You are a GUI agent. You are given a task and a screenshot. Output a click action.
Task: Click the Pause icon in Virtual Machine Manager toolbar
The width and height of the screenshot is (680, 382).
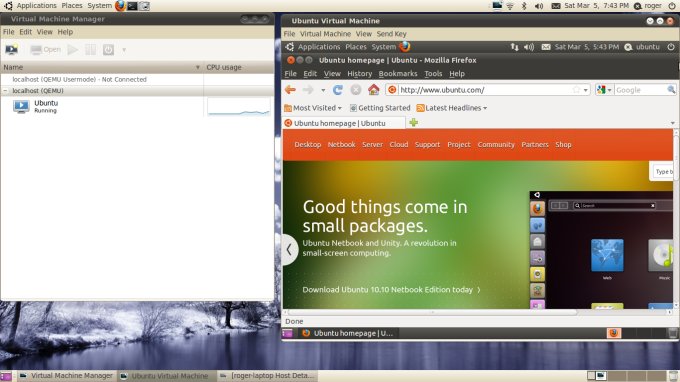[90, 50]
